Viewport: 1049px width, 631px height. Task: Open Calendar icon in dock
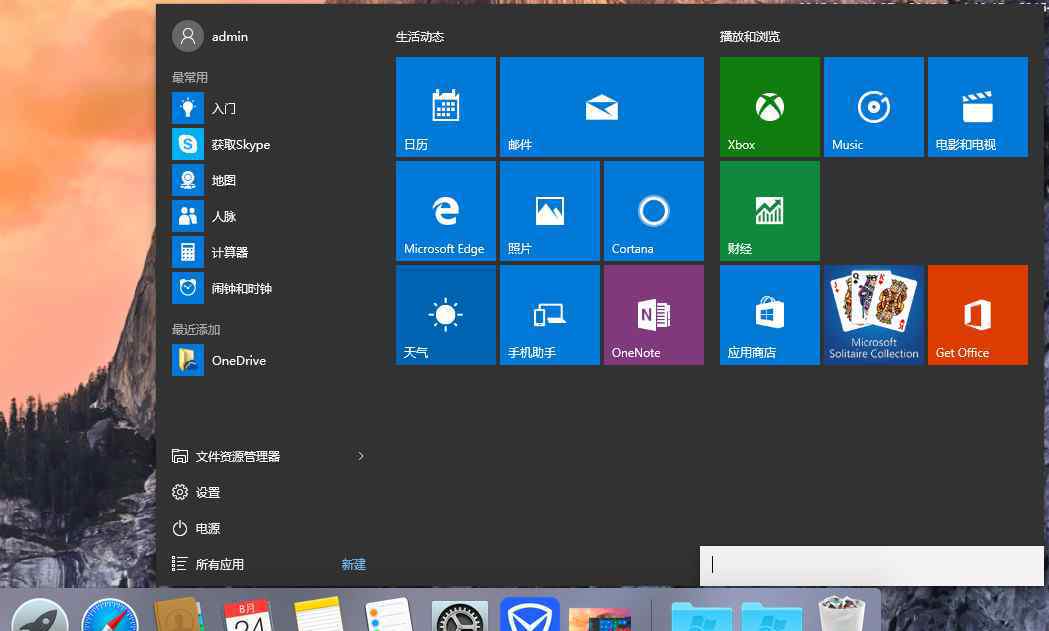coord(248,616)
